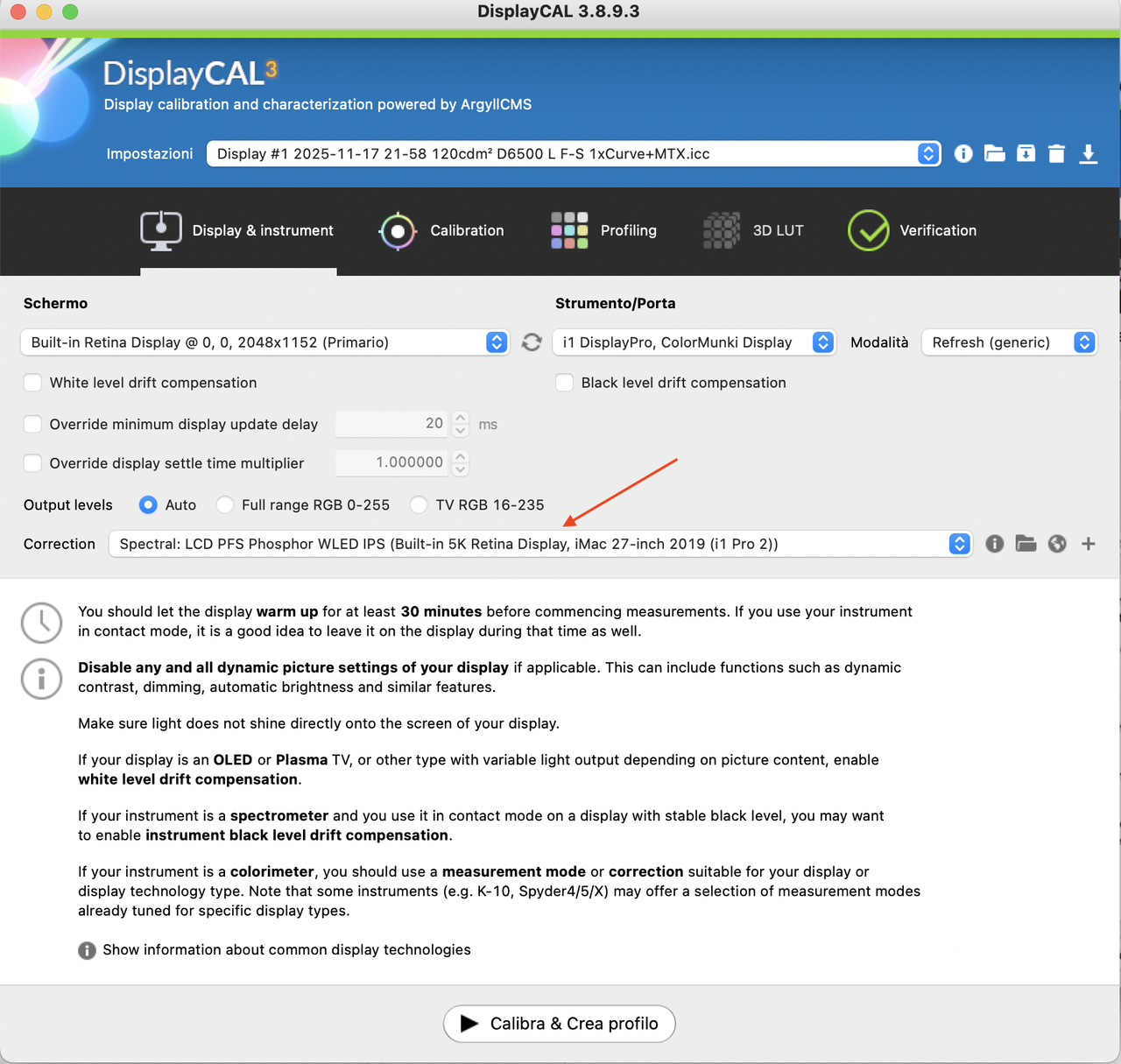
Task: Refresh displays and instruments list
Action: point(532,342)
